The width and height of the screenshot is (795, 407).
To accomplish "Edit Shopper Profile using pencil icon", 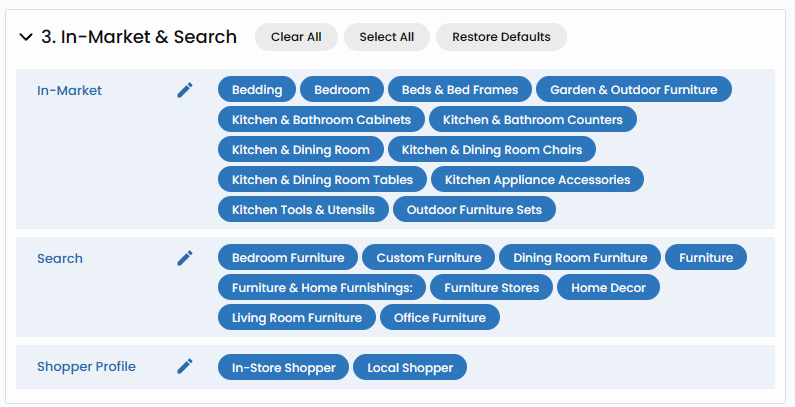I will click(x=184, y=366).
